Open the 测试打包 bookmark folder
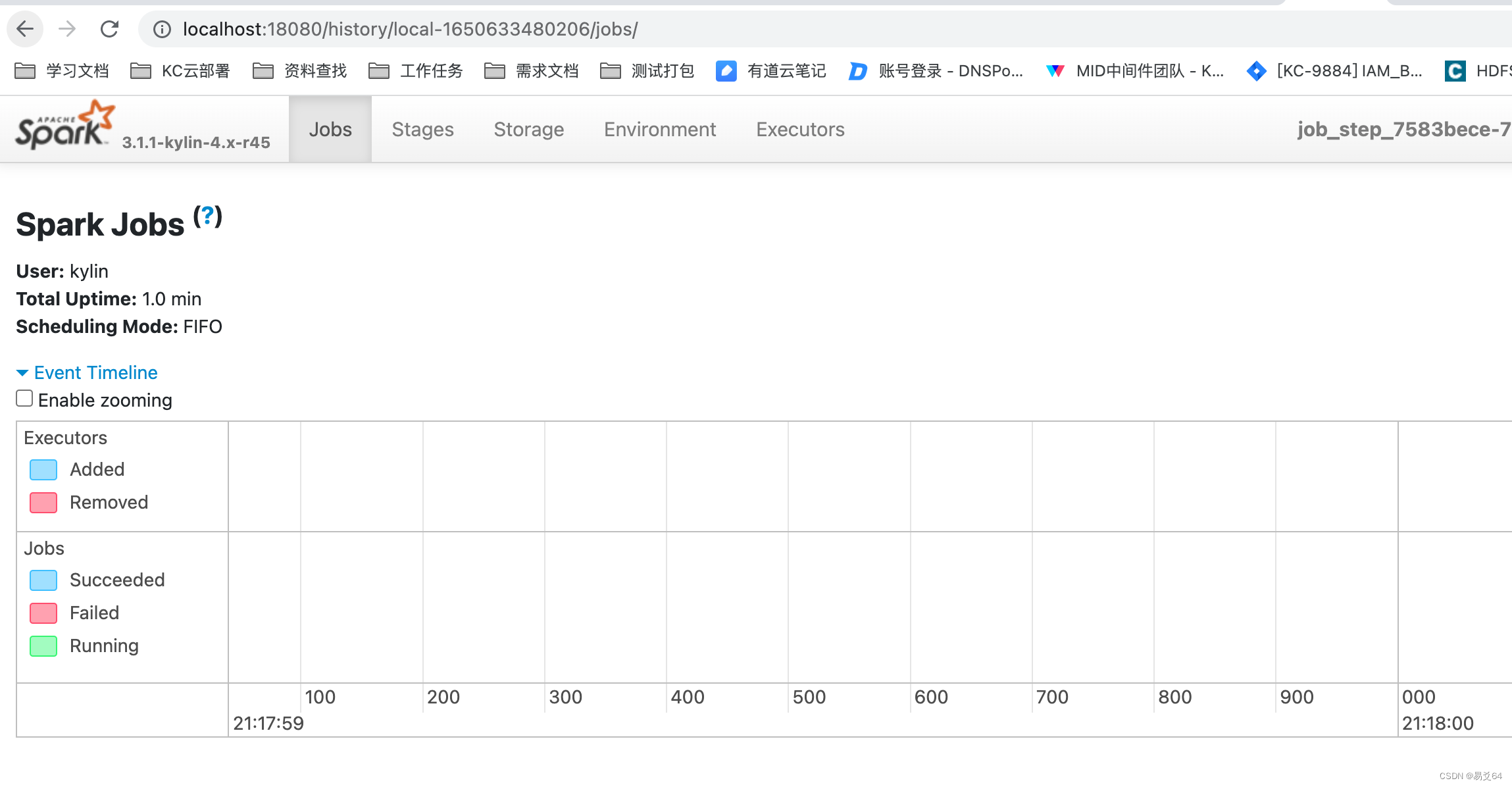 pos(647,70)
